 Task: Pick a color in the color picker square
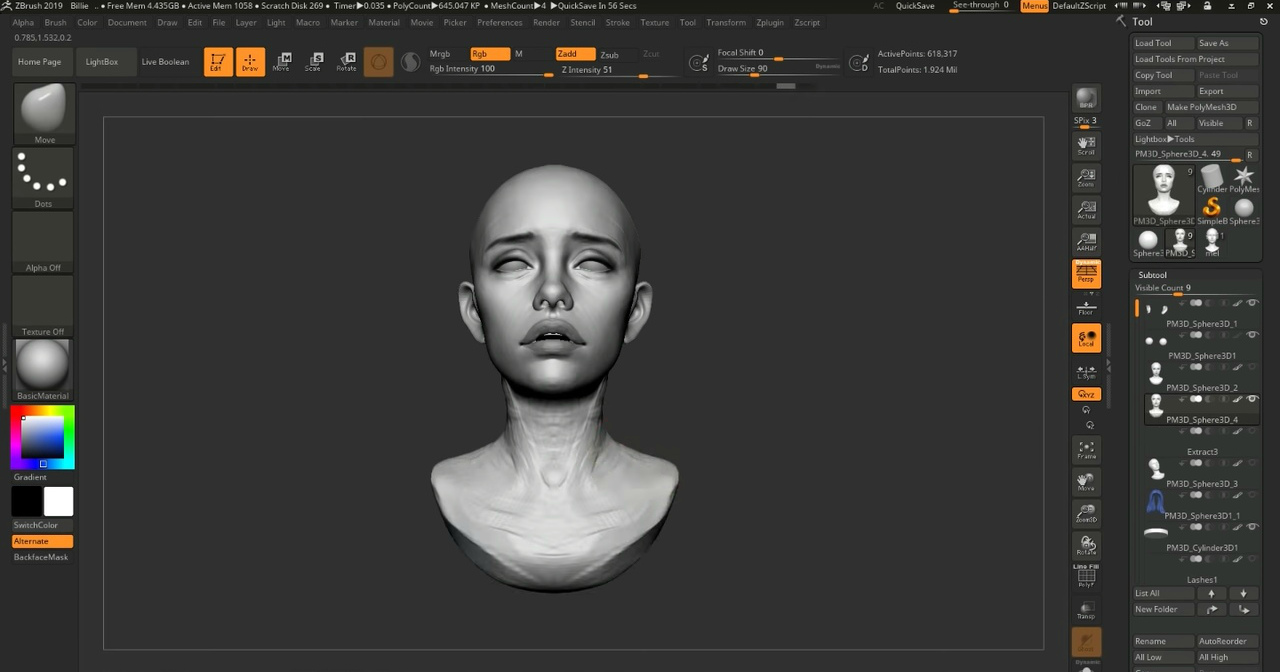pyautogui.click(x=43, y=437)
